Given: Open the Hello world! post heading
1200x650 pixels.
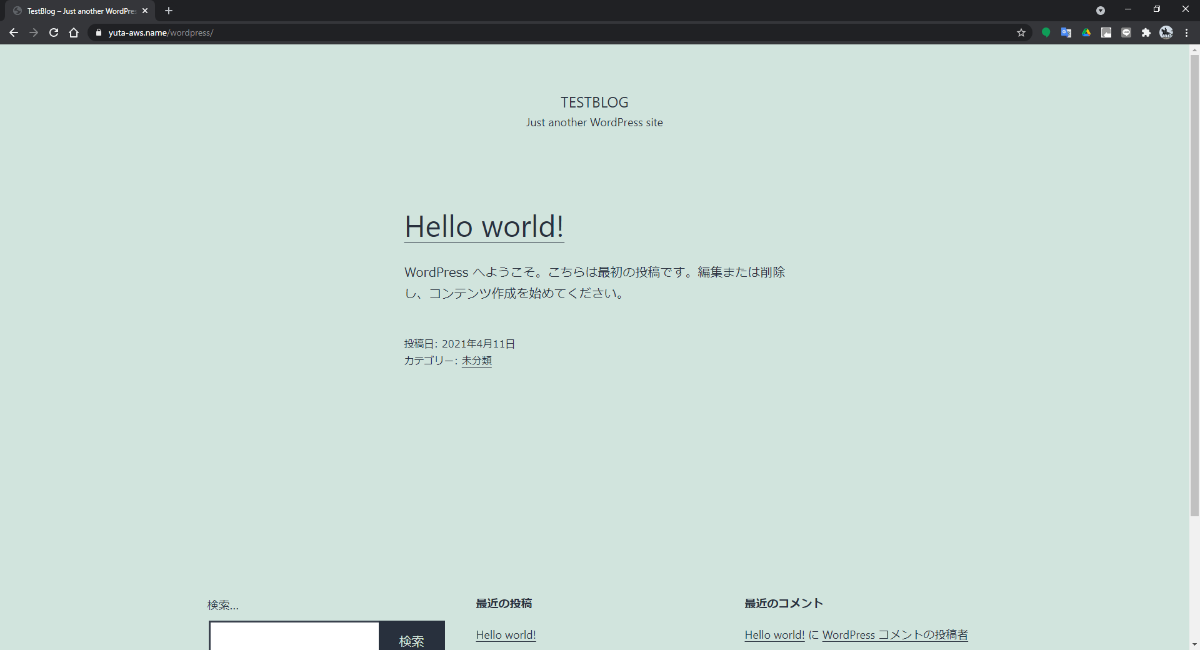Looking at the screenshot, I should [x=484, y=226].
